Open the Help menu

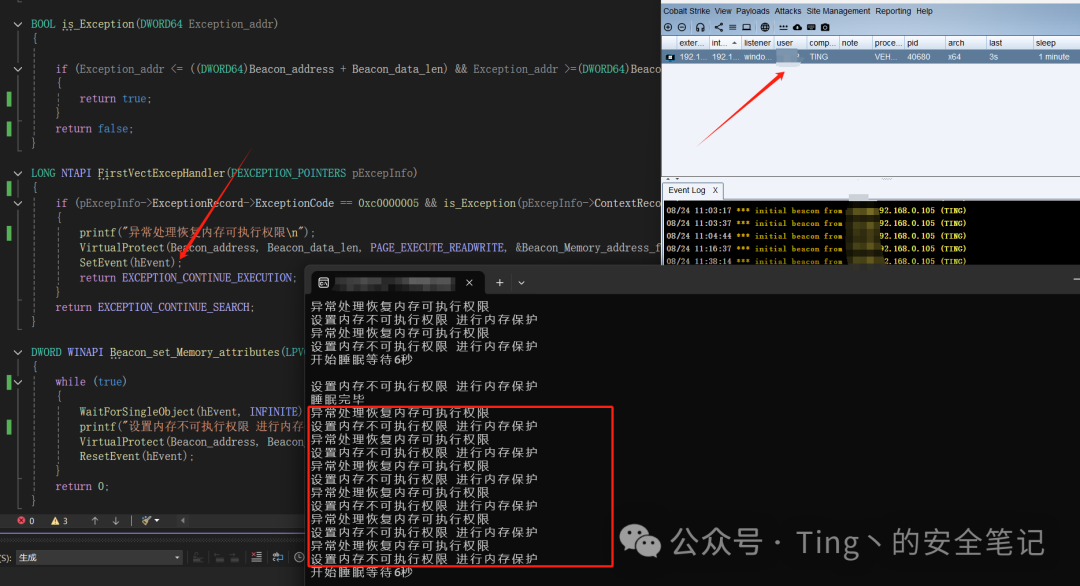924,11
